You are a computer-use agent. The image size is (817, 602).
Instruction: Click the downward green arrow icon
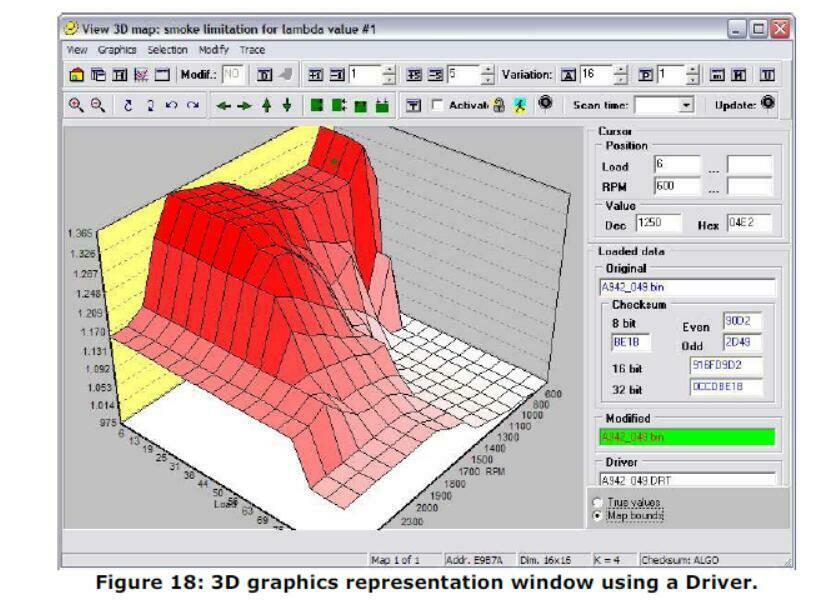pyautogui.click(x=285, y=104)
